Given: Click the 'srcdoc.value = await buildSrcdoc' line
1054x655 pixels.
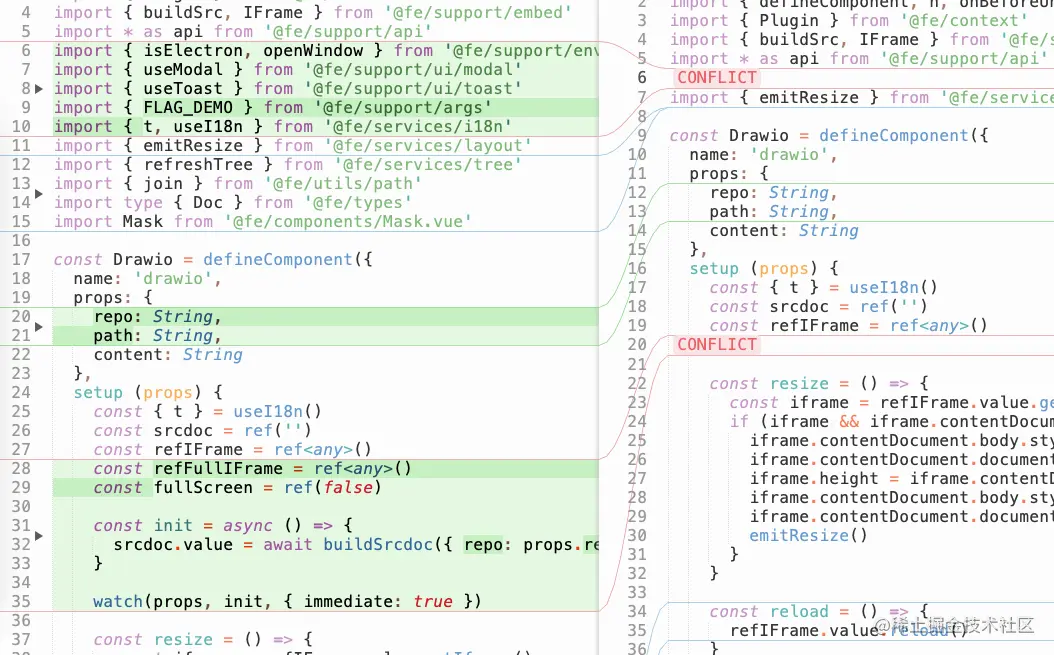Looking at the screenshot, I should tap(356, 545).
